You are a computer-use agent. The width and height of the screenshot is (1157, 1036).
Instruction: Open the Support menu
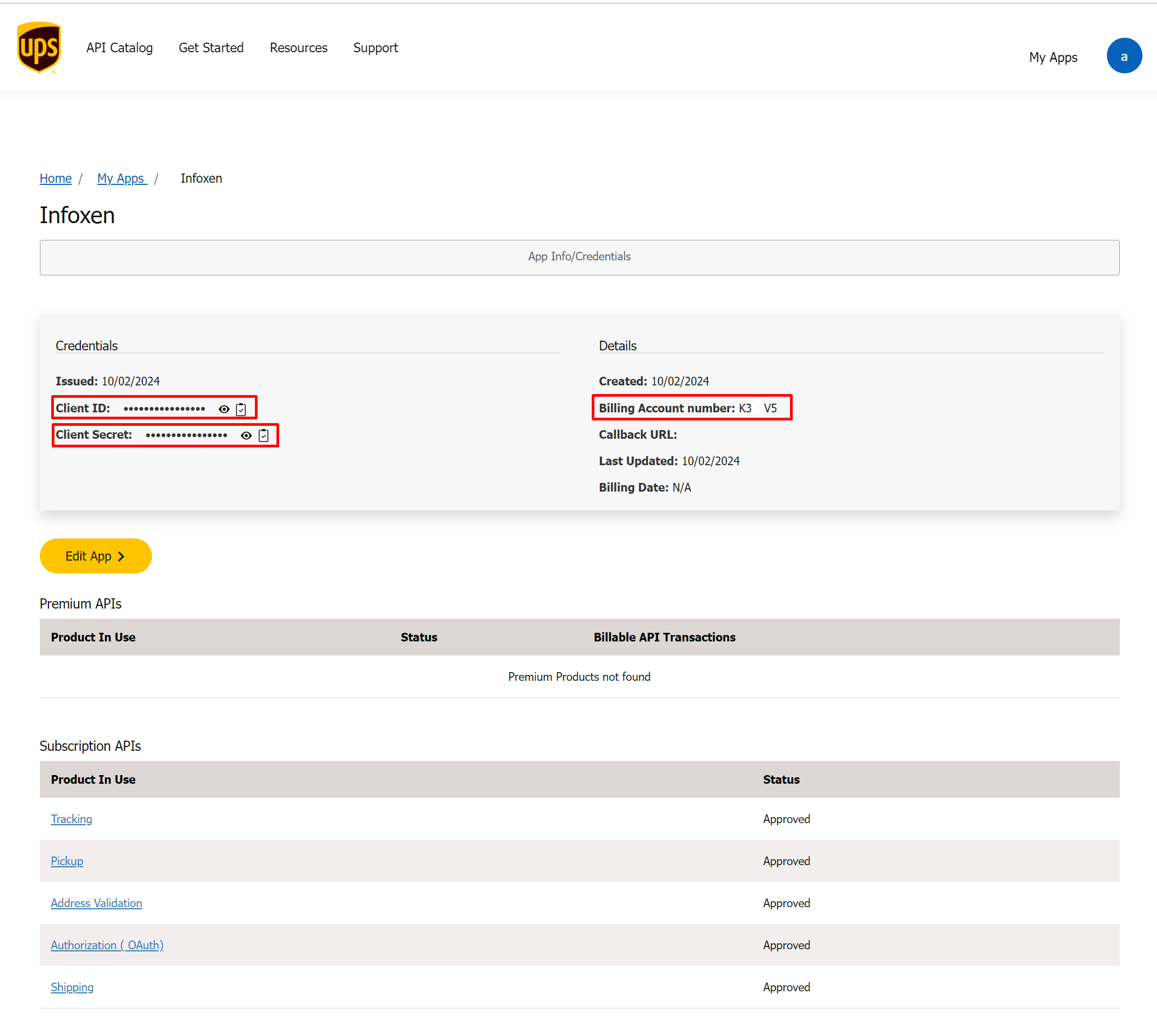376,48
